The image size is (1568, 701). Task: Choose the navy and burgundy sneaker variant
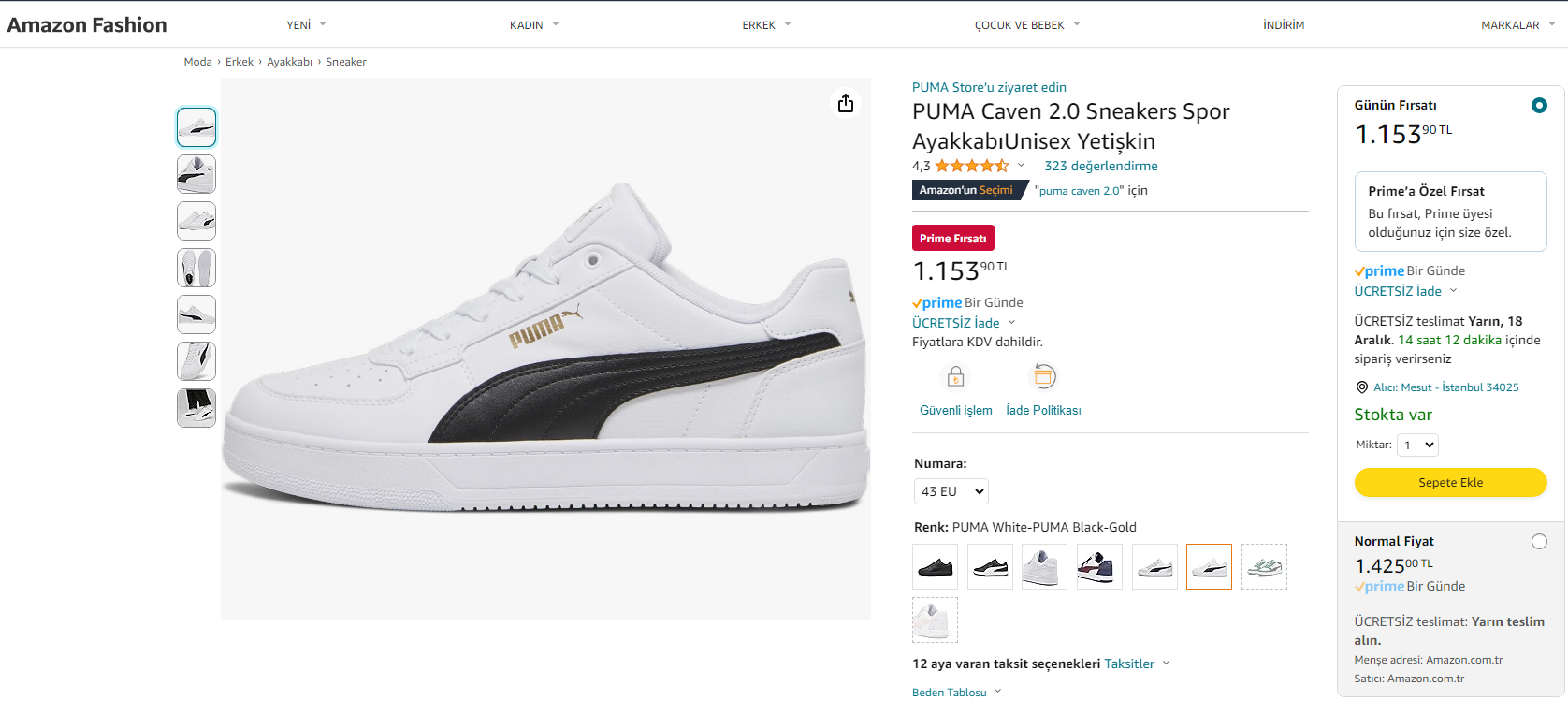pyautogui.click(x=1099, y=566)
